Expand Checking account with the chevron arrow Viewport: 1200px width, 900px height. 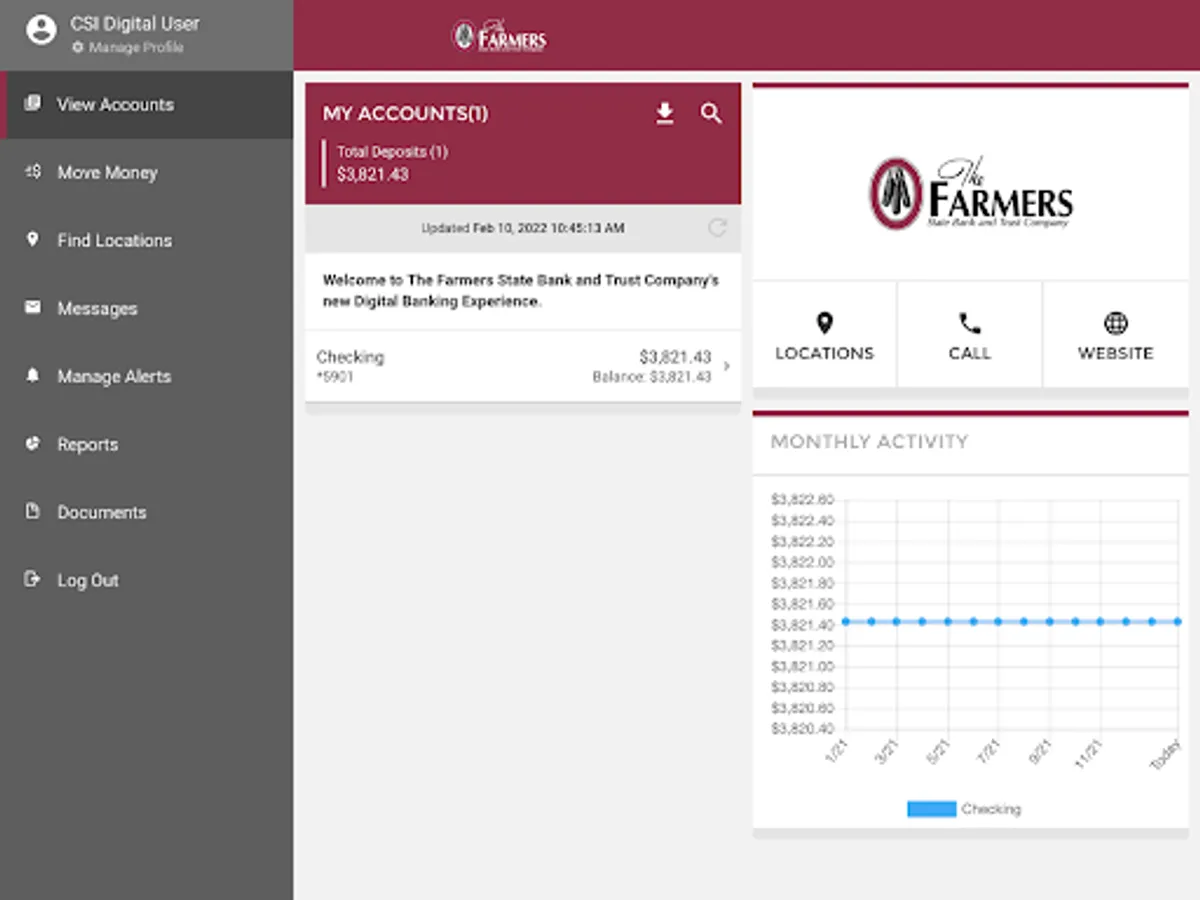coord(727,366)
